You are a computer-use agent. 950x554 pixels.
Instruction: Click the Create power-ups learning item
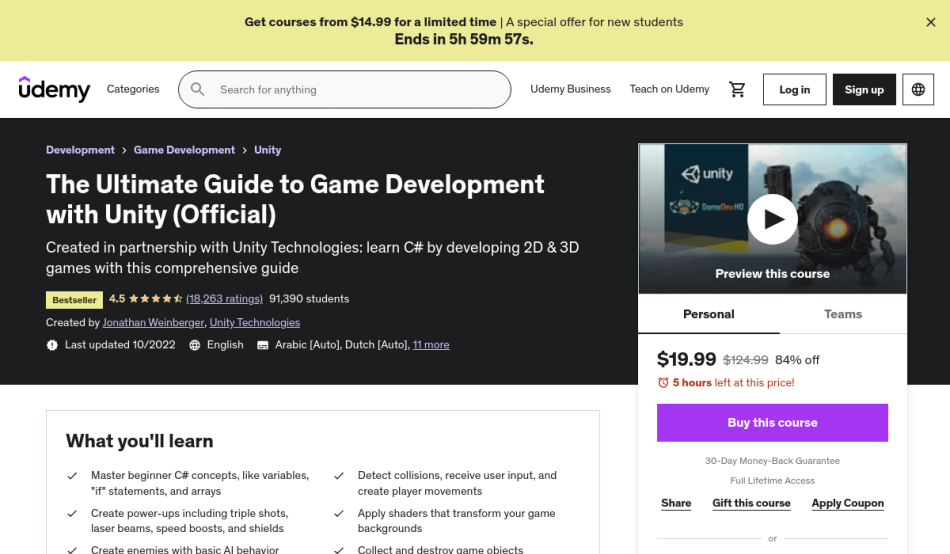[190, 521]
